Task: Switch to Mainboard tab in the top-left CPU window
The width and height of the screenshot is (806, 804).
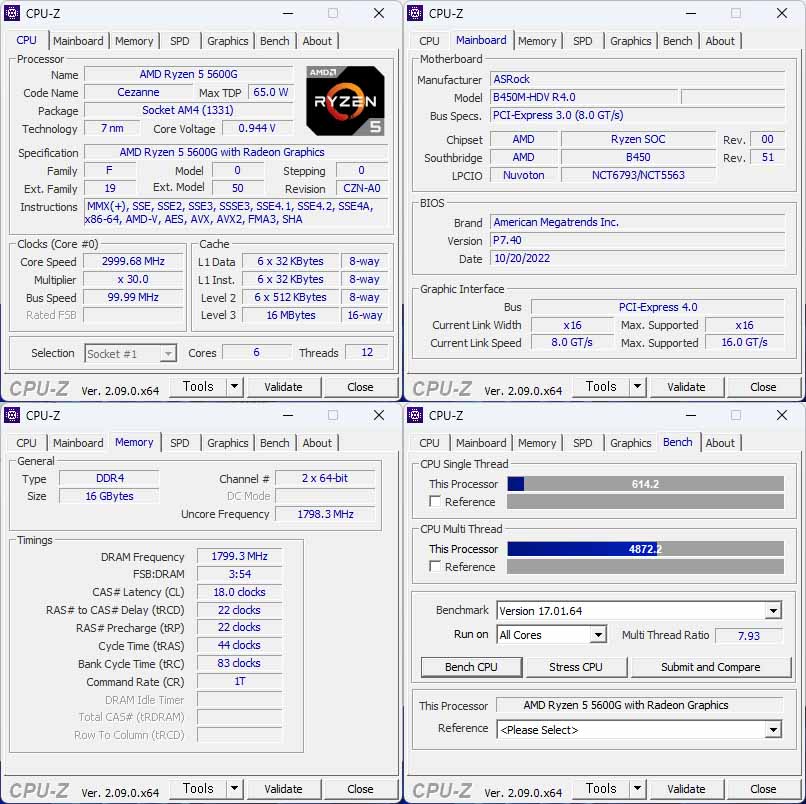Action: coord(78,41)
